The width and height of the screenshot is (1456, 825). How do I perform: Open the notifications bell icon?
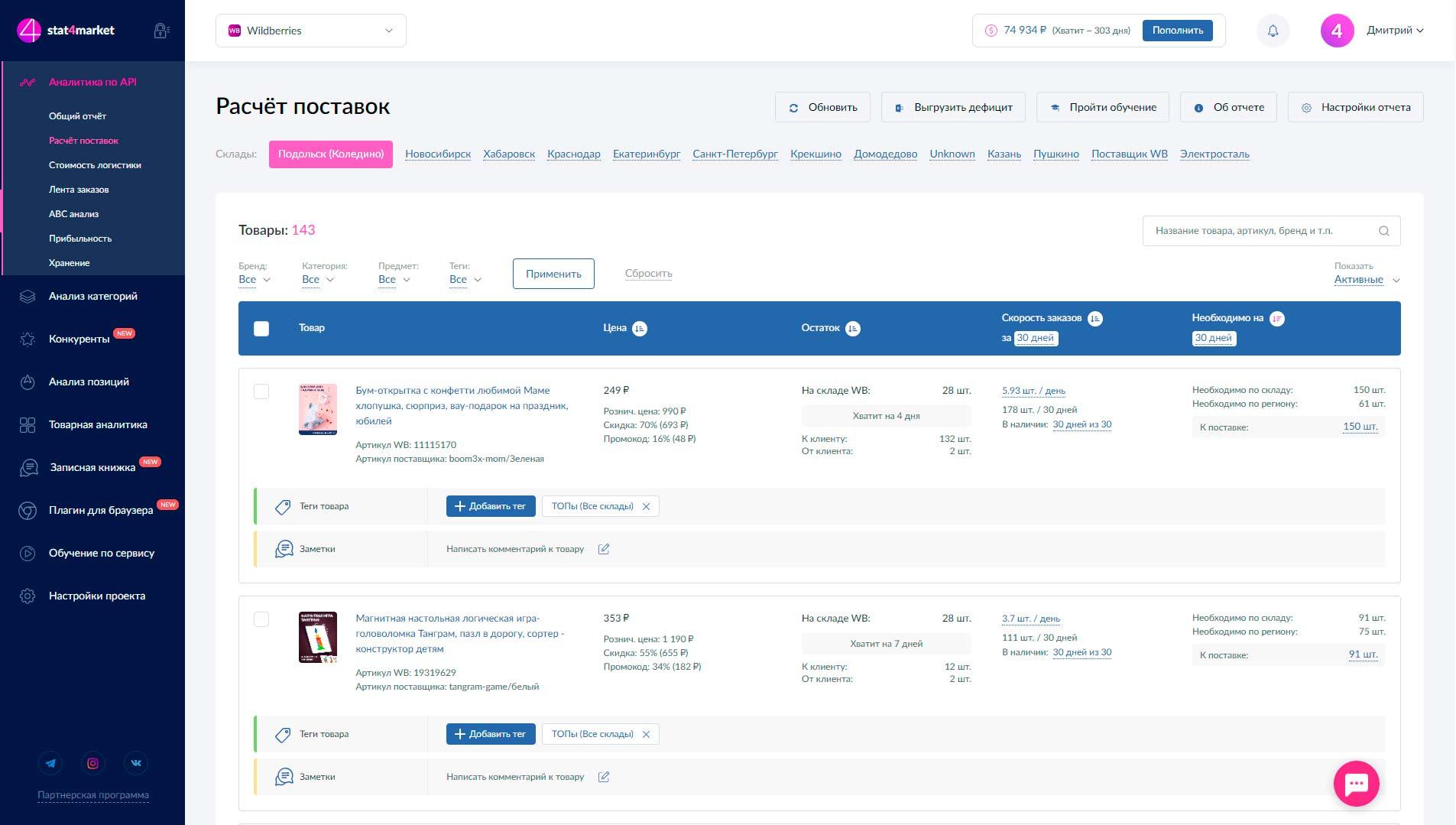(x=1273, y=31)
